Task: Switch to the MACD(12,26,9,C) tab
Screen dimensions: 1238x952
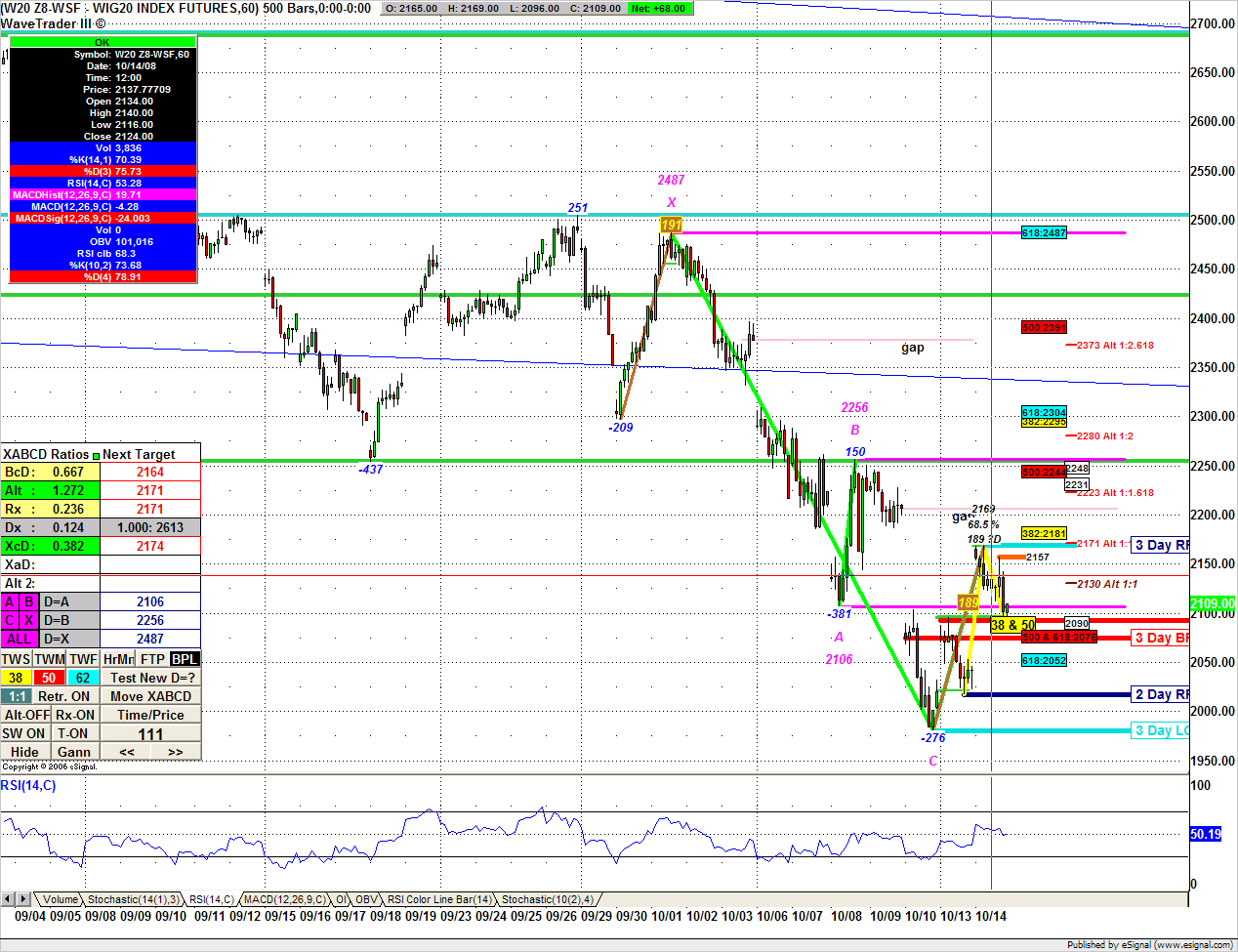Action: [x=284, y=899]
